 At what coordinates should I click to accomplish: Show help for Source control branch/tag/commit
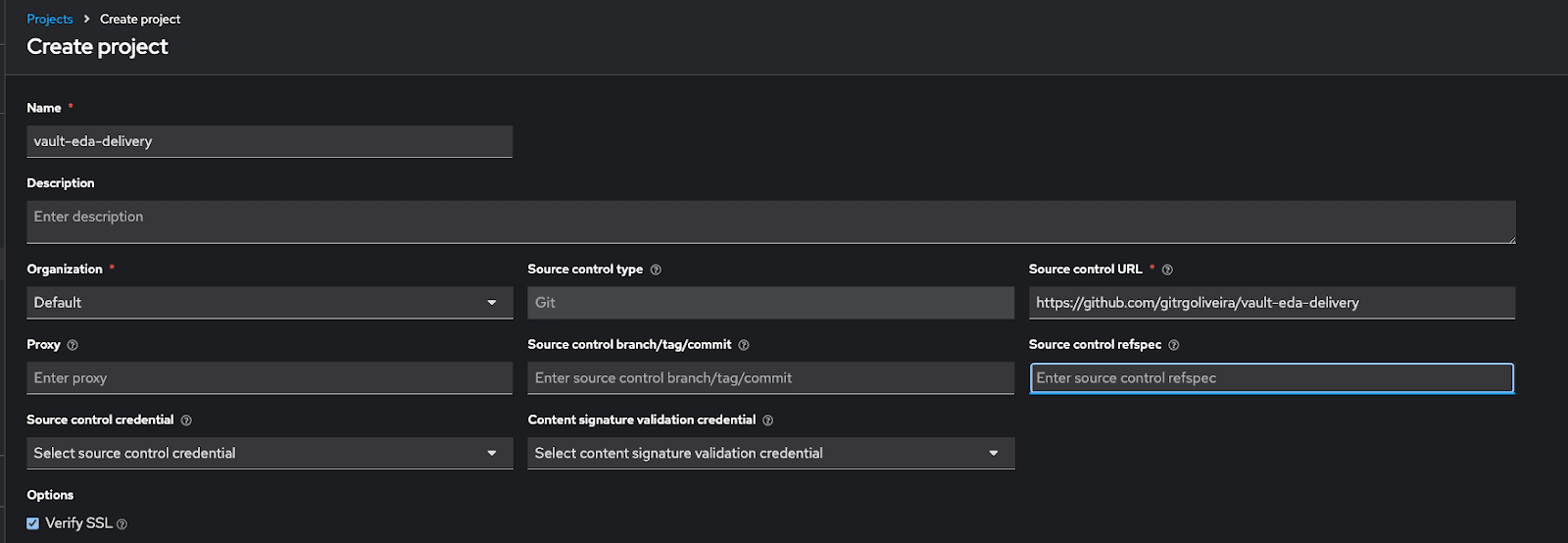744,345
